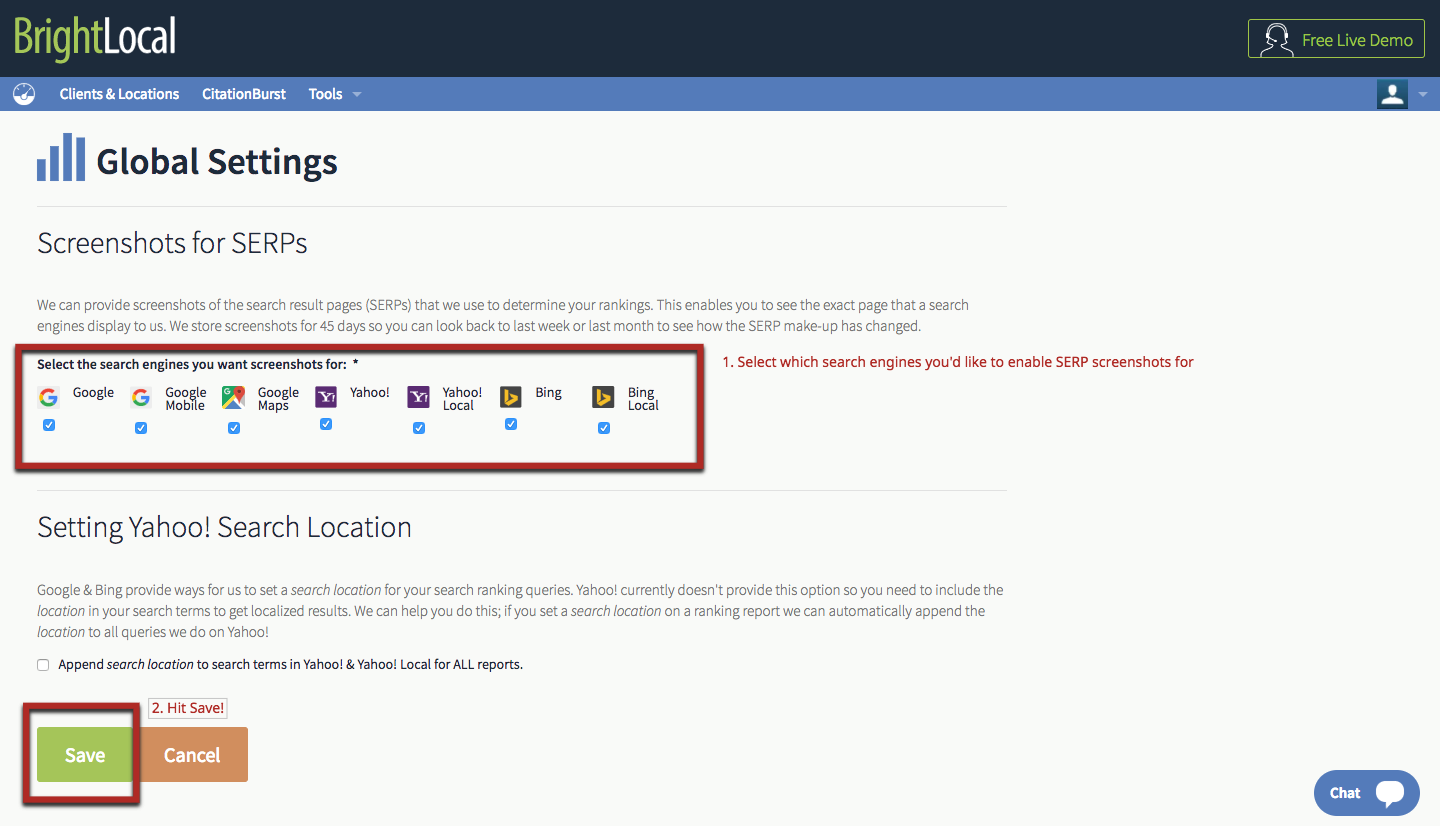Click the Bing Local icon

[x=603, y=397]
